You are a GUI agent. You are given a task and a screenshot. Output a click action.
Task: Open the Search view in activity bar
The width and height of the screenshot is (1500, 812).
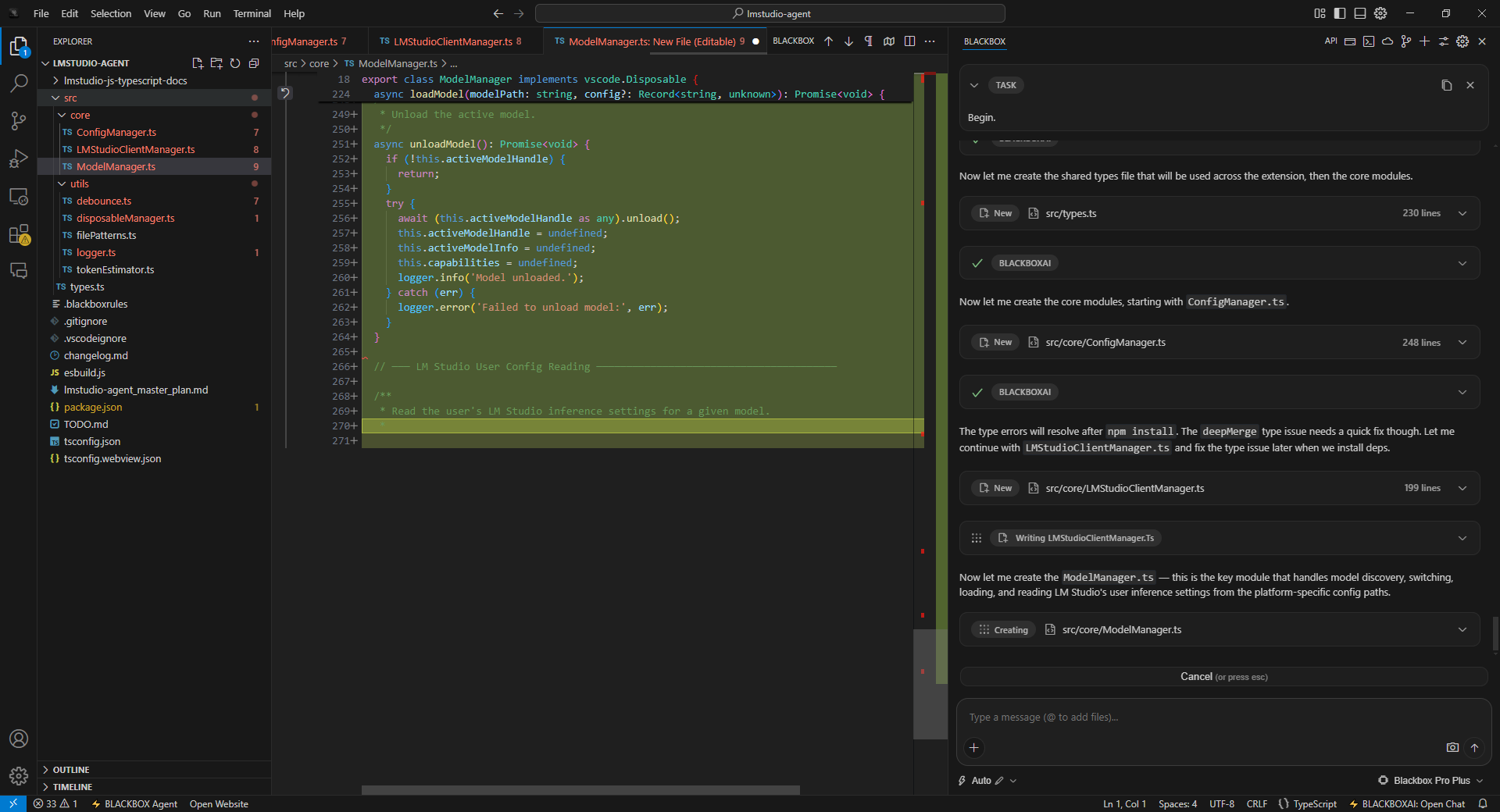pyautogui.click(x=19, y=83)
